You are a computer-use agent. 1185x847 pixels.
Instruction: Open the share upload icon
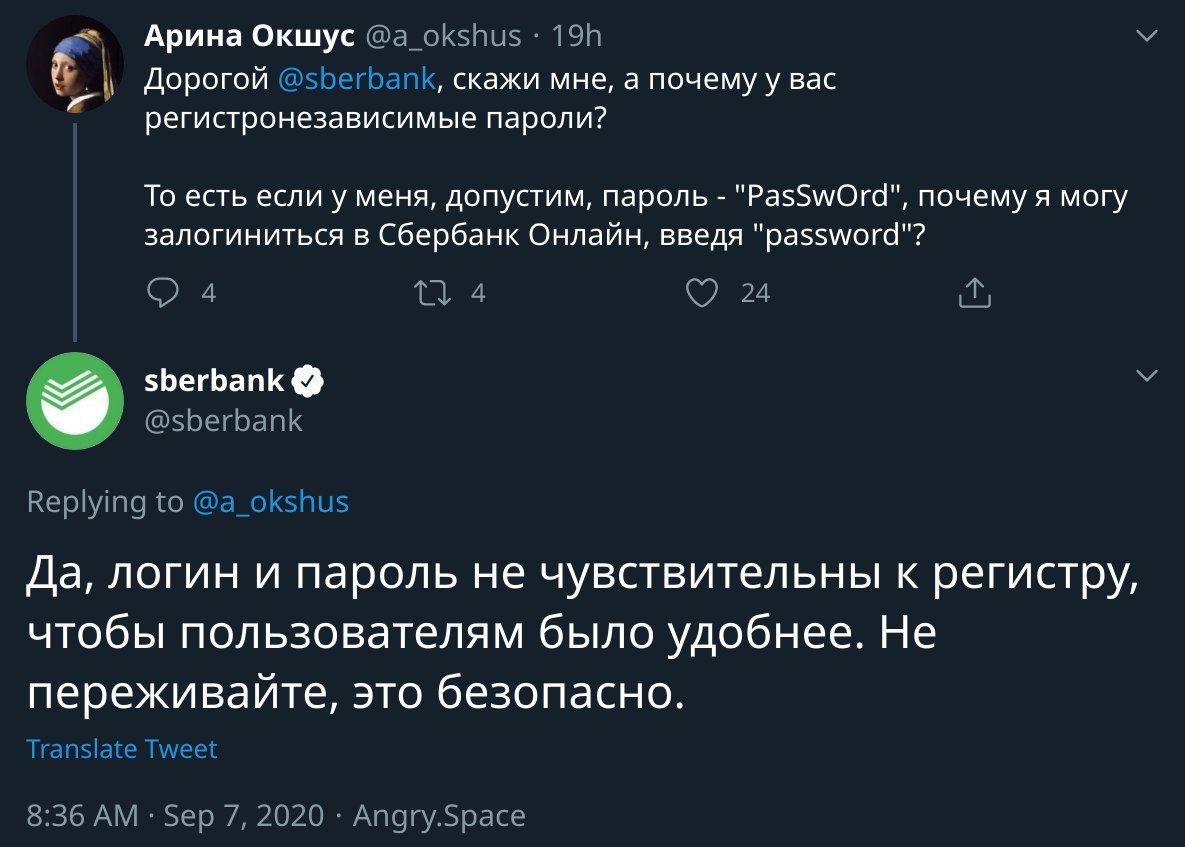[974, 293]
